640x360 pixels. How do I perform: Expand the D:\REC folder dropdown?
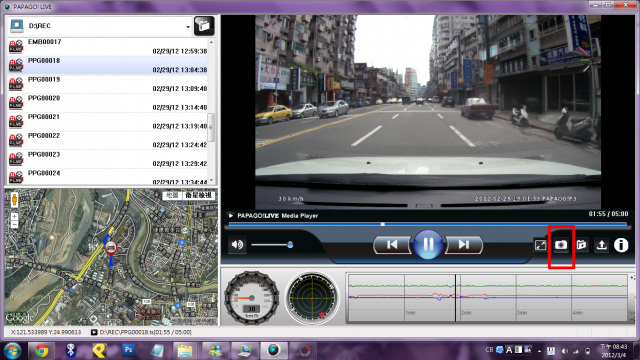coord(188,27)
